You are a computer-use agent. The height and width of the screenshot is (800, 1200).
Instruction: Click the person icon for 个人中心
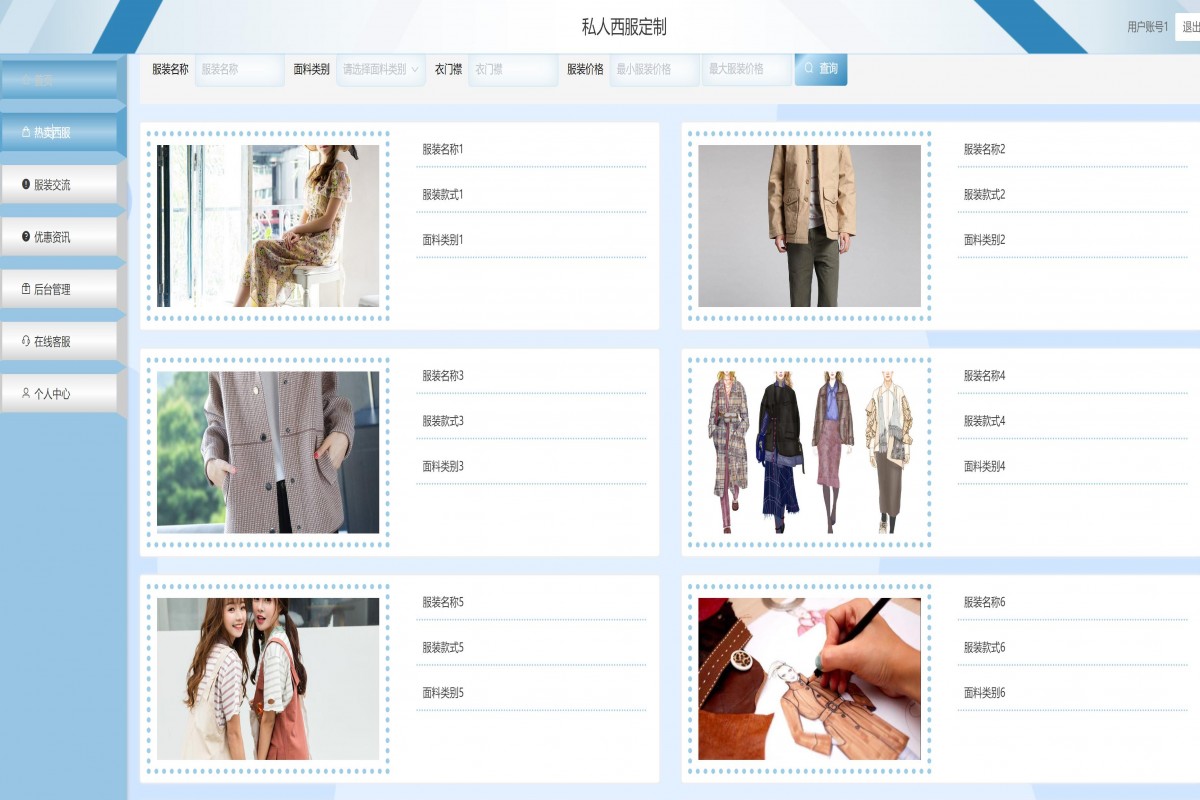[26, 394]
